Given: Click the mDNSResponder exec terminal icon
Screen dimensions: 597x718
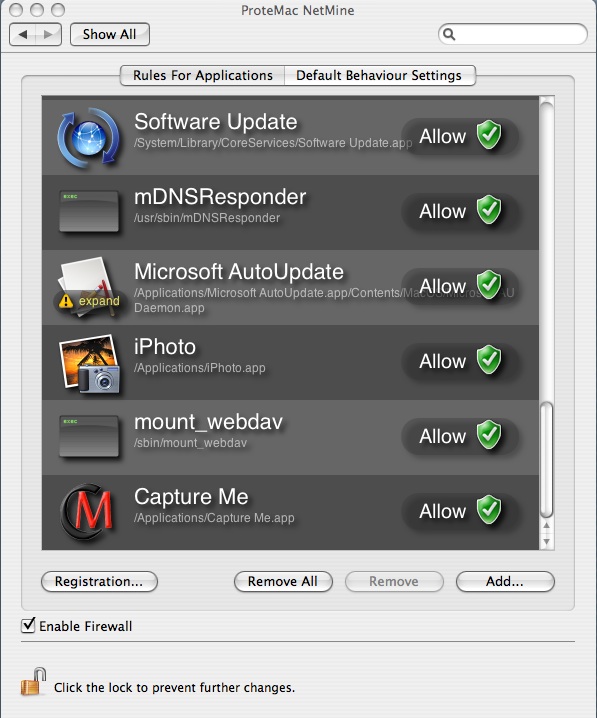Looking at the screenshot, I should coord(89,212).
